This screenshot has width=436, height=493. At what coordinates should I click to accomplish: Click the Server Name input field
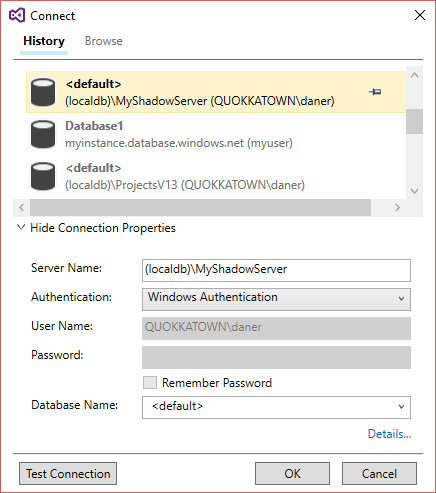(x=276, y=270)
